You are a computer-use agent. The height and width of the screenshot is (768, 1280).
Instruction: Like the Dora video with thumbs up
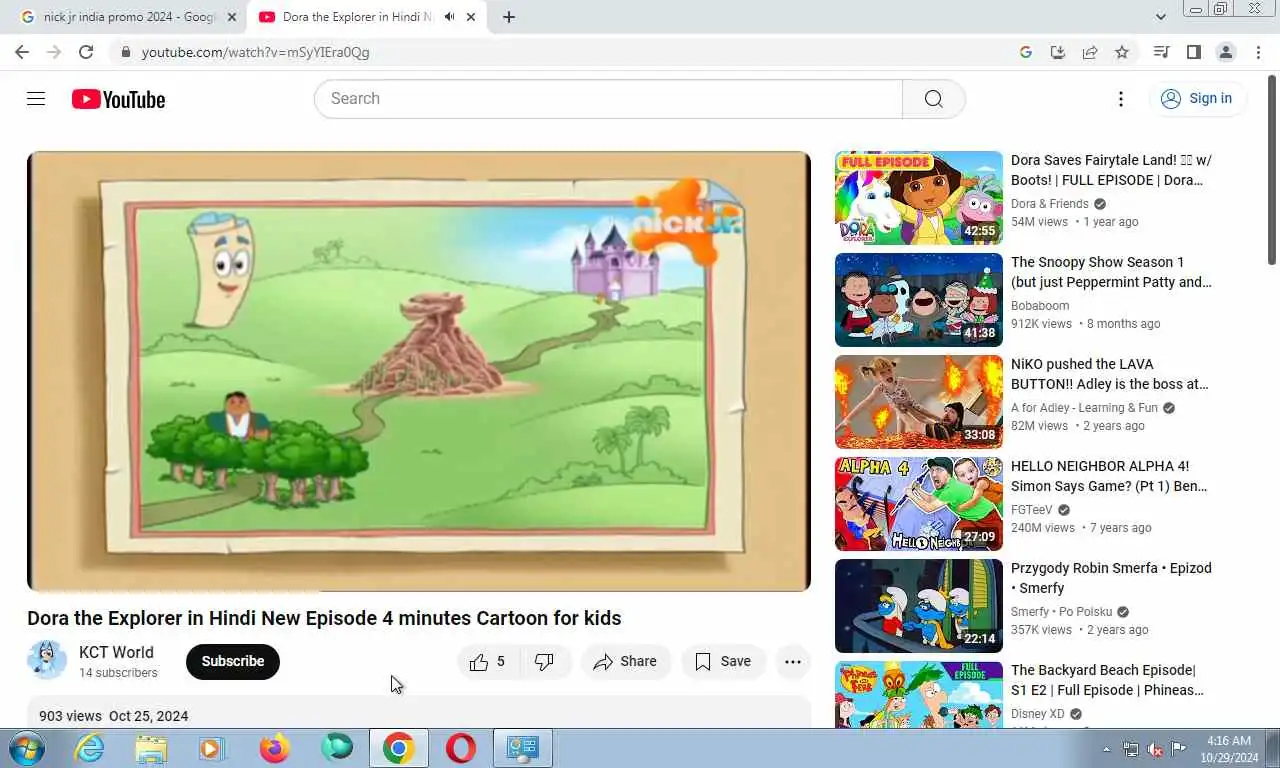(488, 662)
